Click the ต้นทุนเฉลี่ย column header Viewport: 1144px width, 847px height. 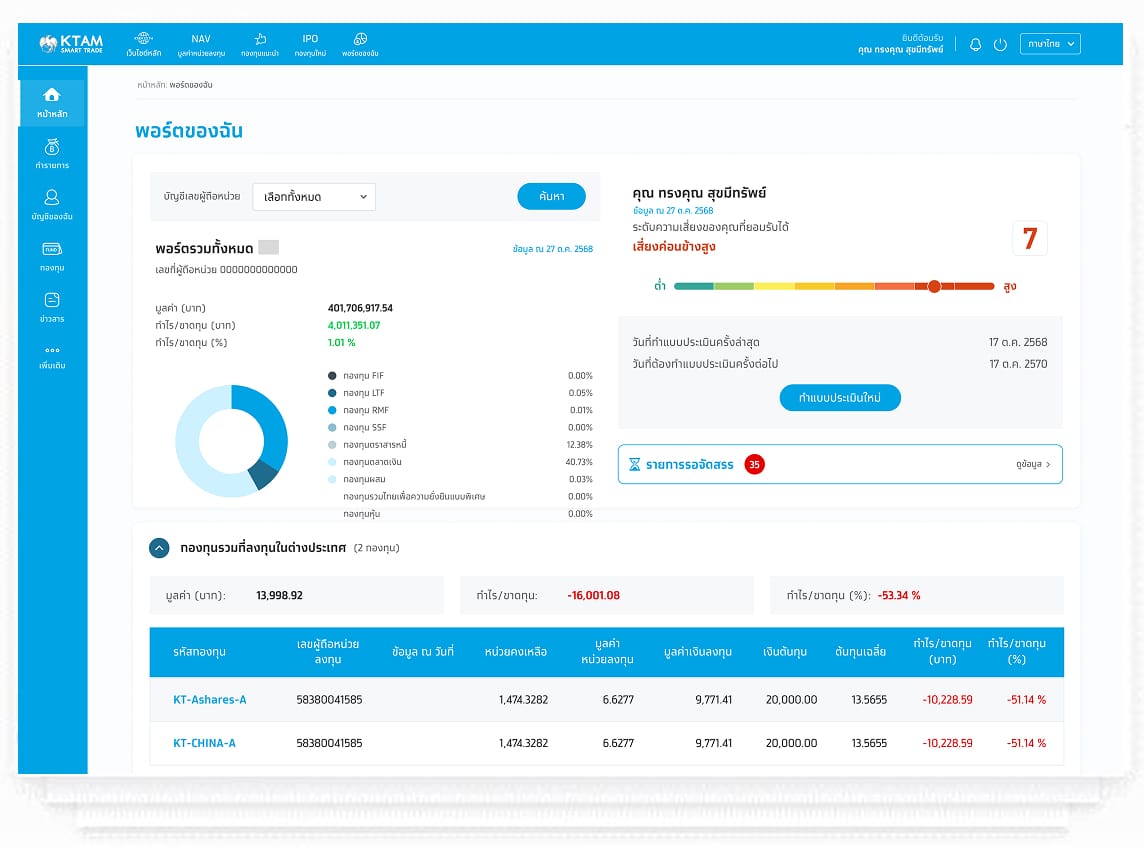(860, 651)
